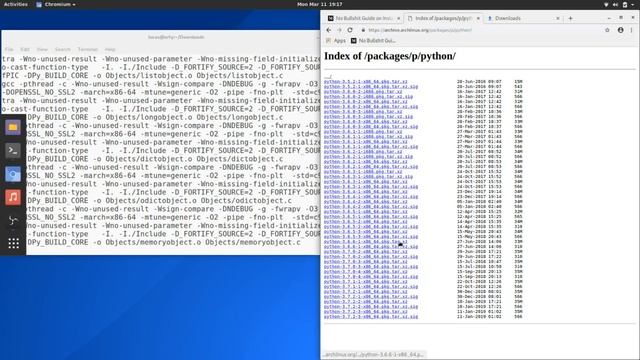640x360 pixels.
Task: Download python-3.6.1-1-x86_64.pkg.tar.xz
Action: point(366,142)
